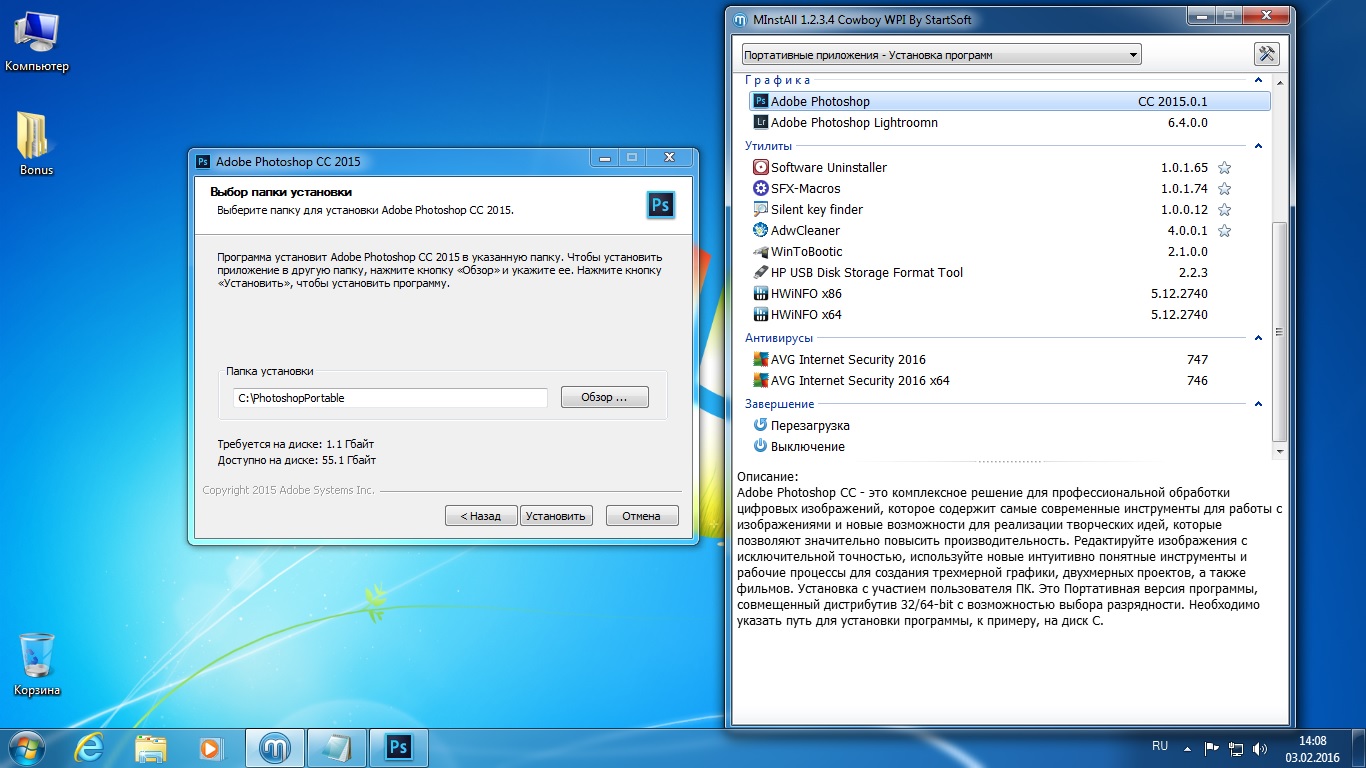This screenshot has width=1366, height=768.
Task: Collapse the Антивирусы section
Action: (x=1258, y=338)
